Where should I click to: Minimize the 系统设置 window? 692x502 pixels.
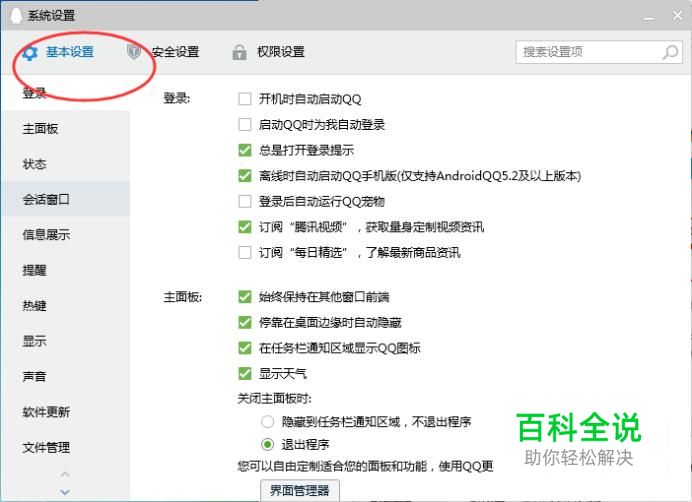click(648, 17)
